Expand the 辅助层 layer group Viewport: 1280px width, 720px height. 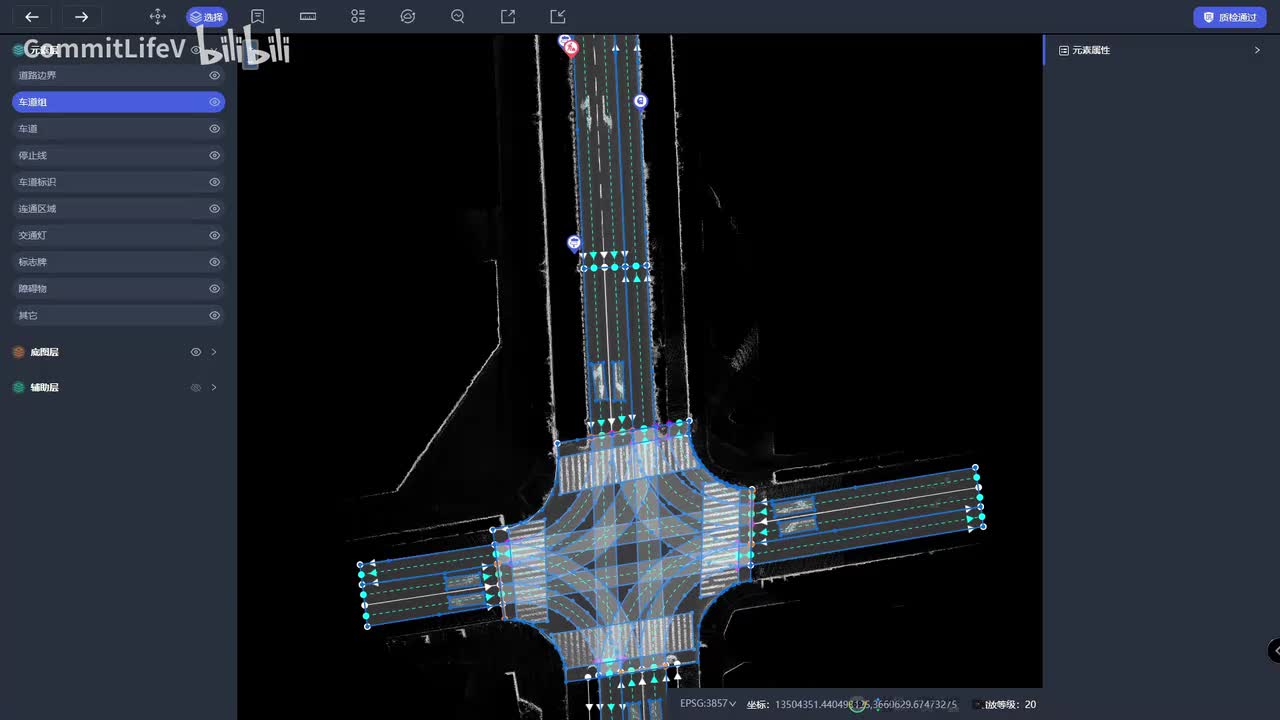214,387
